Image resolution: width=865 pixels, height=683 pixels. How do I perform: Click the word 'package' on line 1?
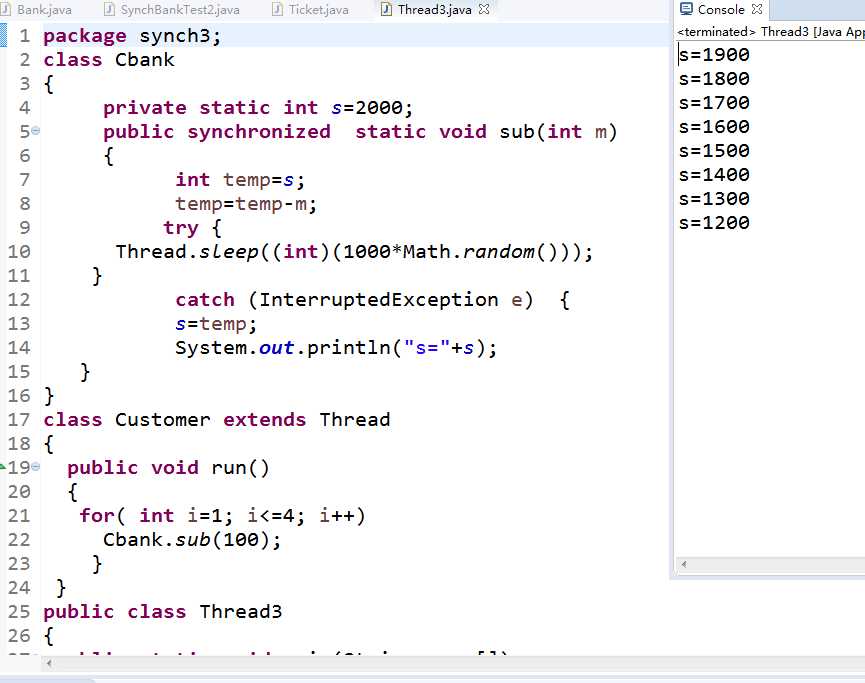85,36
